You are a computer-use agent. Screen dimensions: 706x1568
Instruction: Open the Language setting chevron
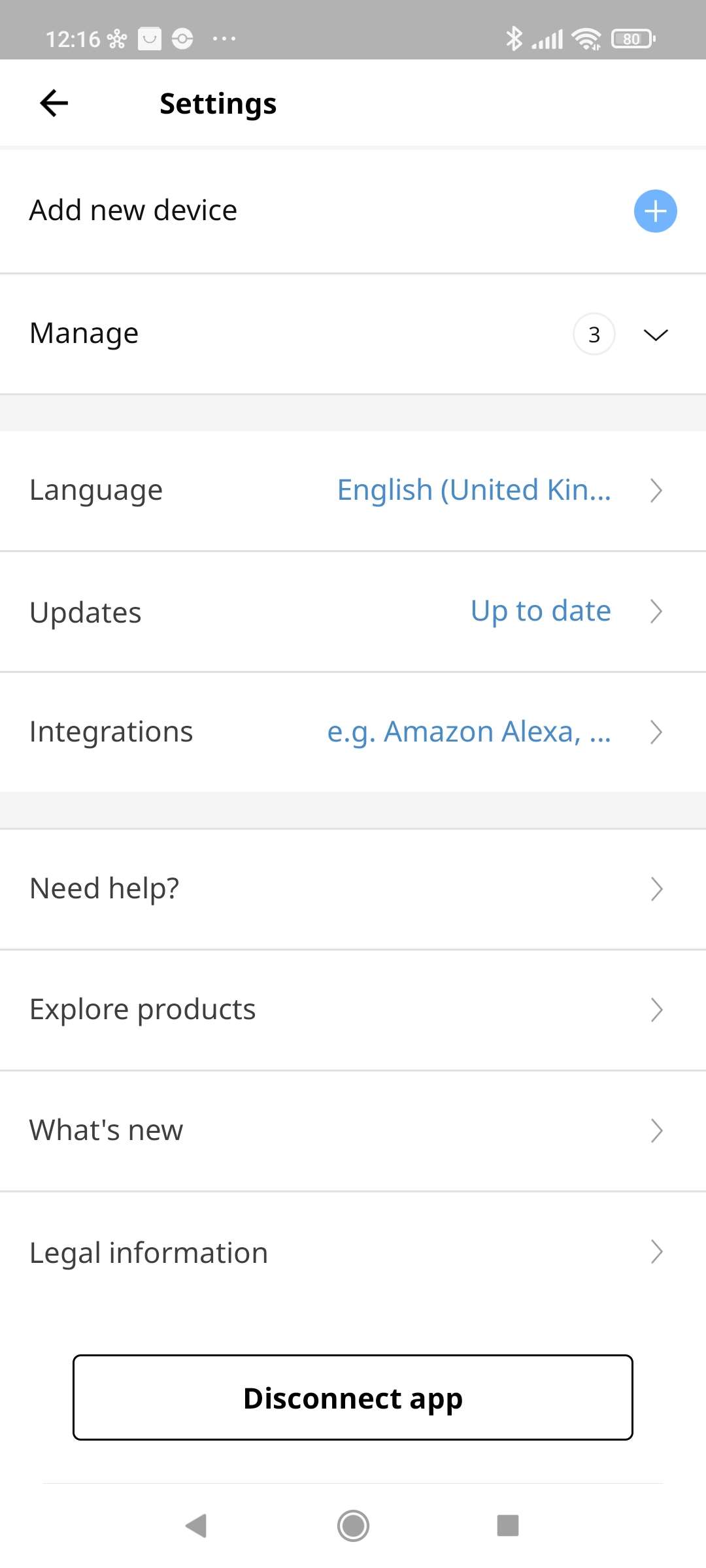[x=656, y=490]
